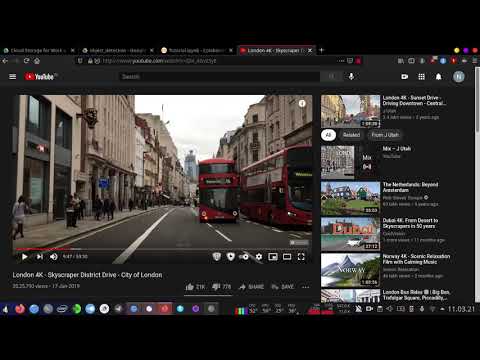Viewport: 480px width, 360px height.
Task: Click the page vertical scrollbar
Action: point(477,100)
